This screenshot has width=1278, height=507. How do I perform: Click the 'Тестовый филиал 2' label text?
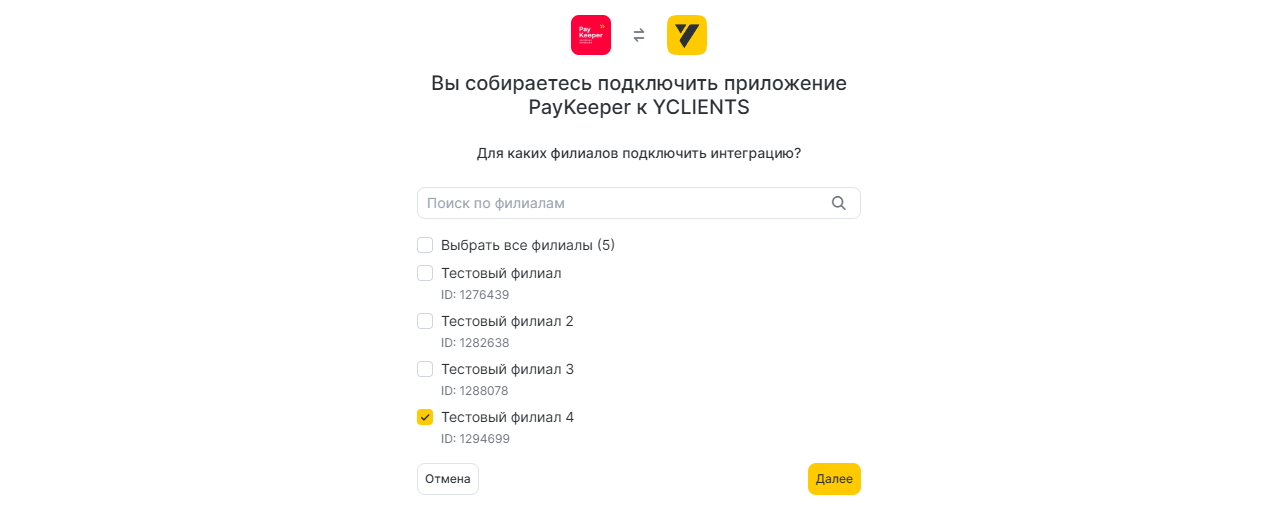(507, 321)
